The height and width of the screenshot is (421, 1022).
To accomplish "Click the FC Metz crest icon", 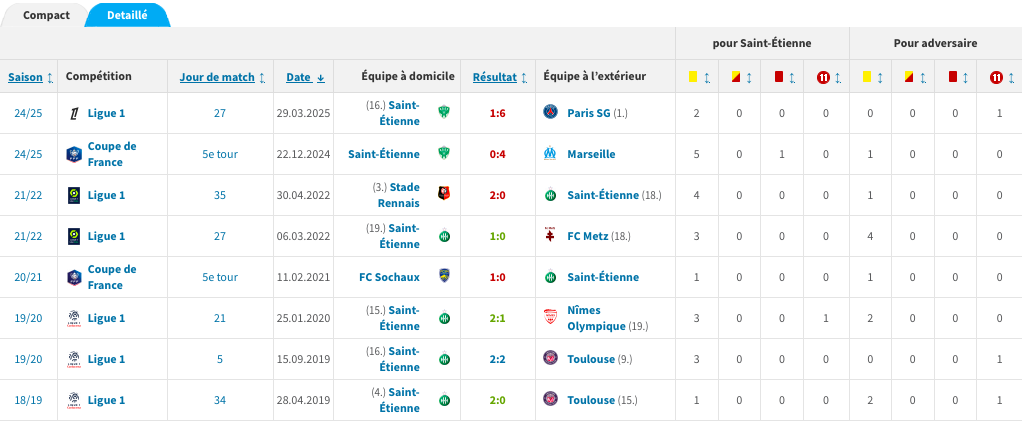I will click(549, 236).
